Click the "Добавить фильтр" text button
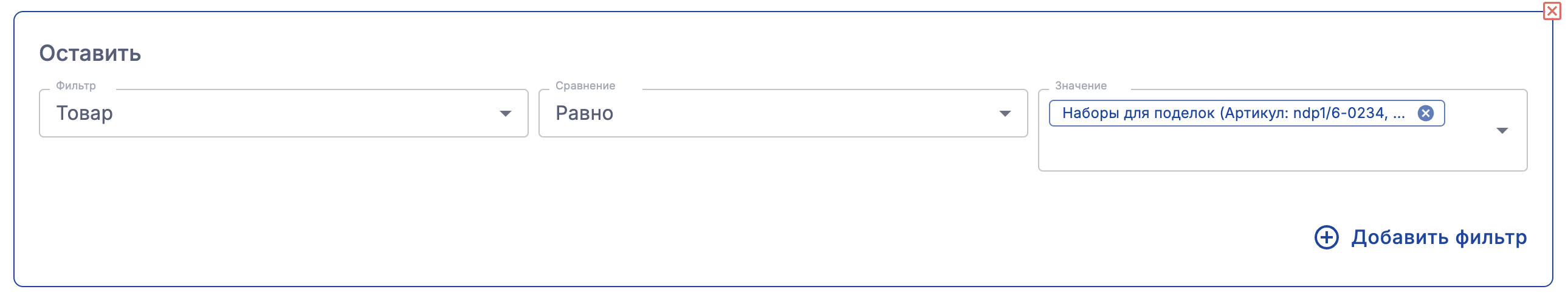Screen dimensions: 1568x303 1439,237
